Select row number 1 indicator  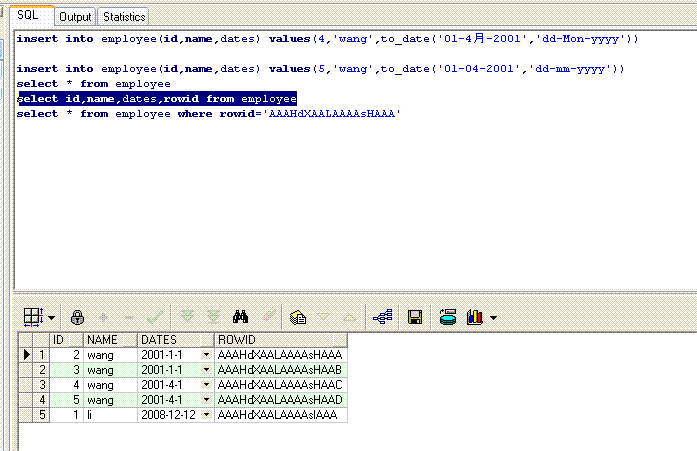(x=41, y=355)
